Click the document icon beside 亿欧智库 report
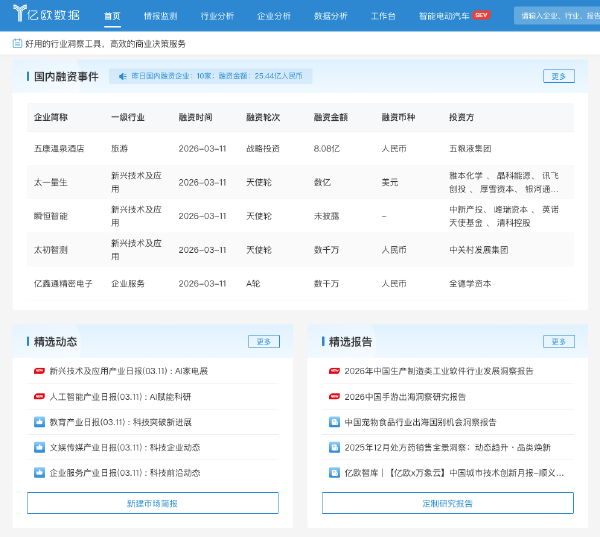Viewport: 600px width, 537px height. click(334, 473)
